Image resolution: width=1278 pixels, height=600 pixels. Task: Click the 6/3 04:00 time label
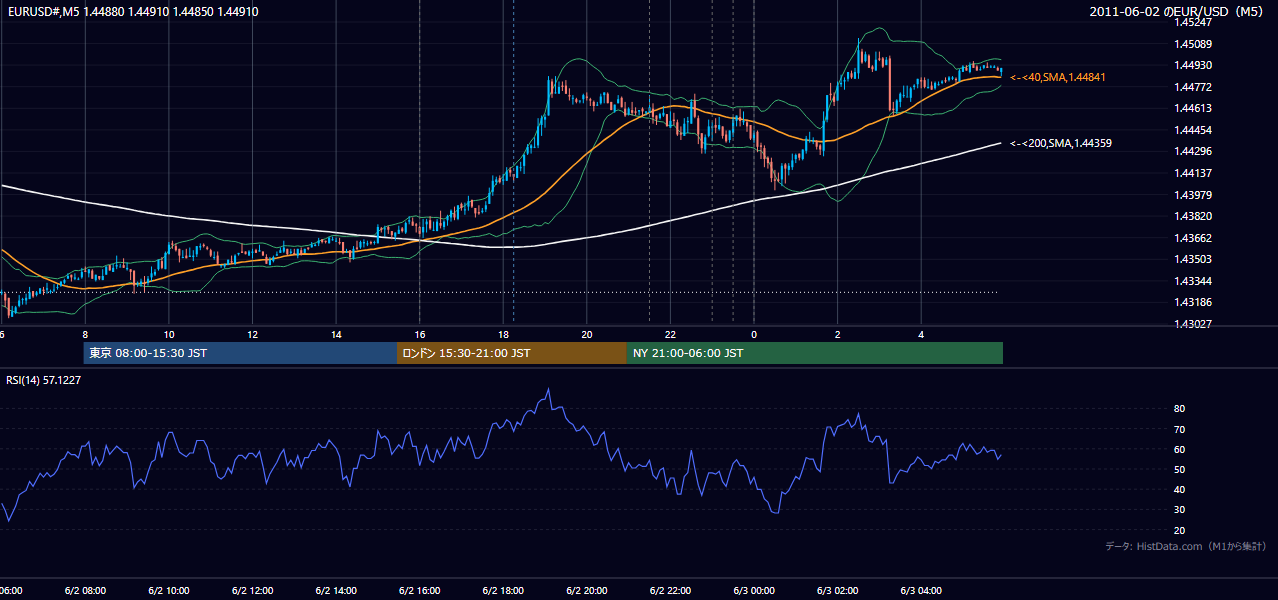(921, 591)
